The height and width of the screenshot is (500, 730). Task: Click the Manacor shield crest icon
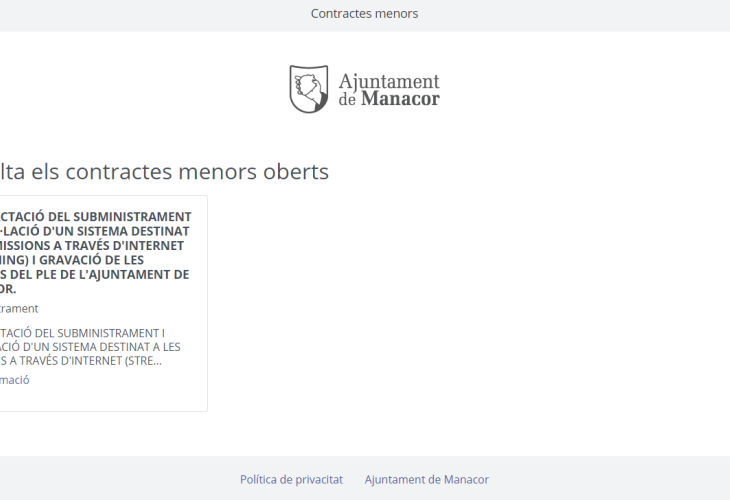pyautogui.click(x=308, y=89)
